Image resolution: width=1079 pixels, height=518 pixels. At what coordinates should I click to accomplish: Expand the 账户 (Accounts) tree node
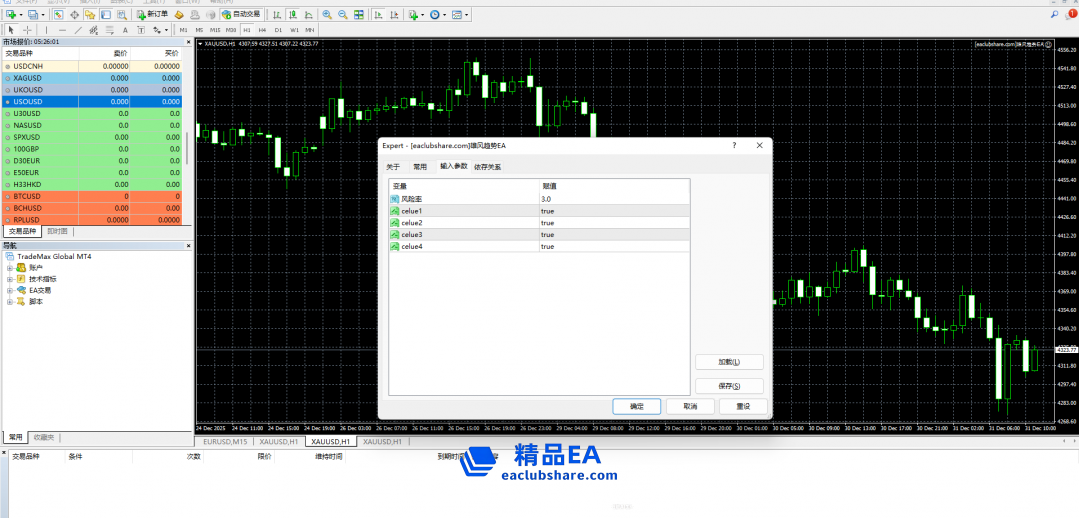(10, 268)
